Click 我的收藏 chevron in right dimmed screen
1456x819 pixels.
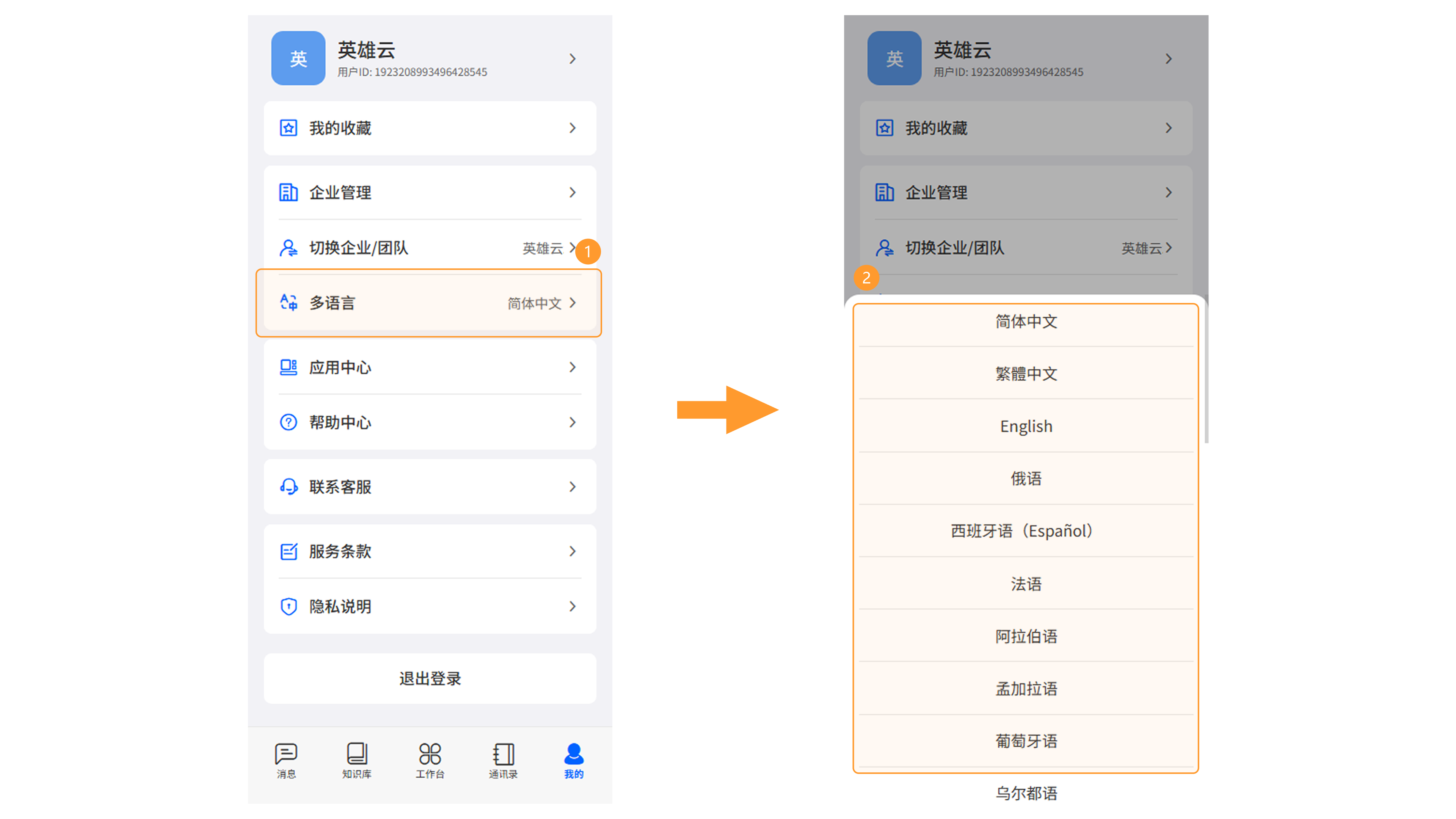click(1169, 128)
